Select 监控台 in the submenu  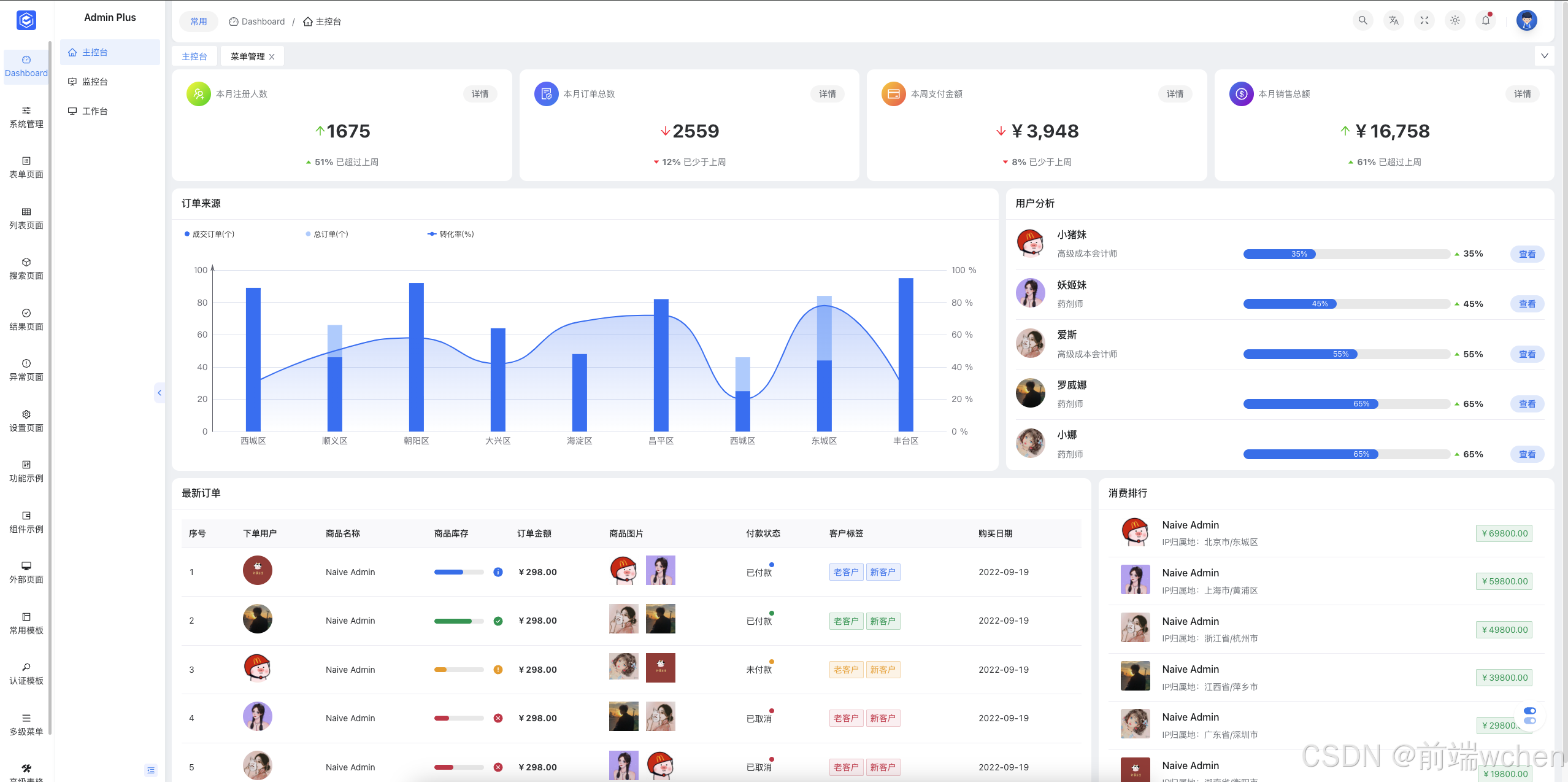tap(95, 82)
